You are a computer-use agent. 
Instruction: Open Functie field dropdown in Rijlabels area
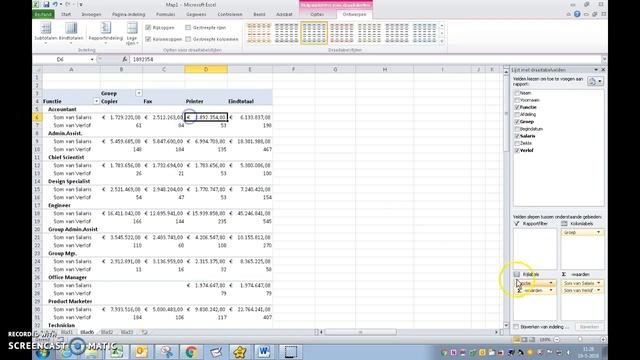[551, 283]
